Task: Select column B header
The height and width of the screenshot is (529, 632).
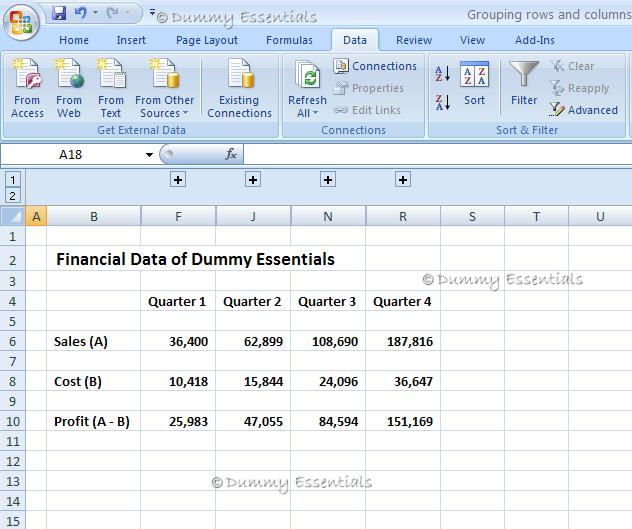Action: 94,217
